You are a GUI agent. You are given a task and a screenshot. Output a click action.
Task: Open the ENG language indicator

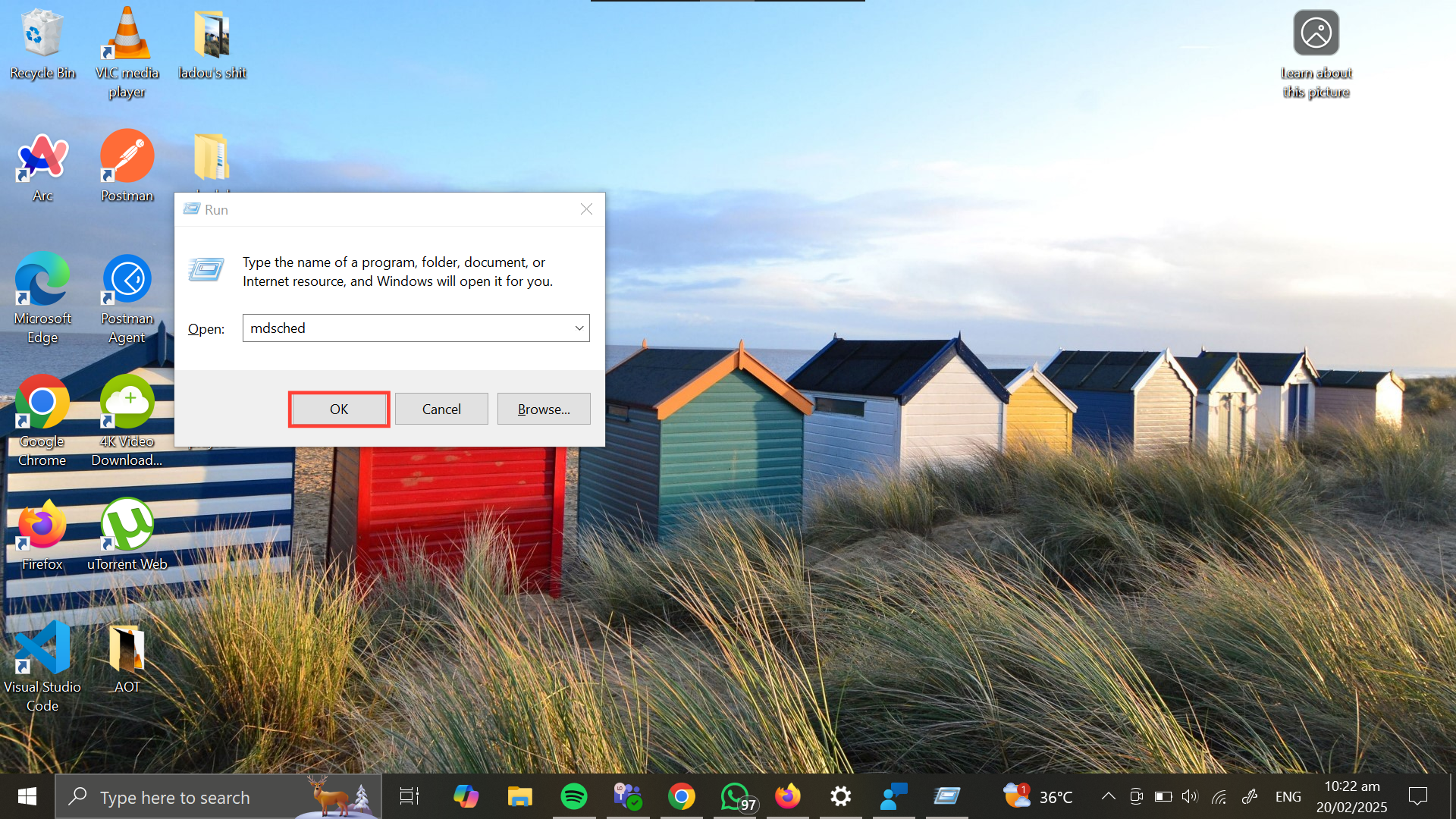tap(1288, 796)
